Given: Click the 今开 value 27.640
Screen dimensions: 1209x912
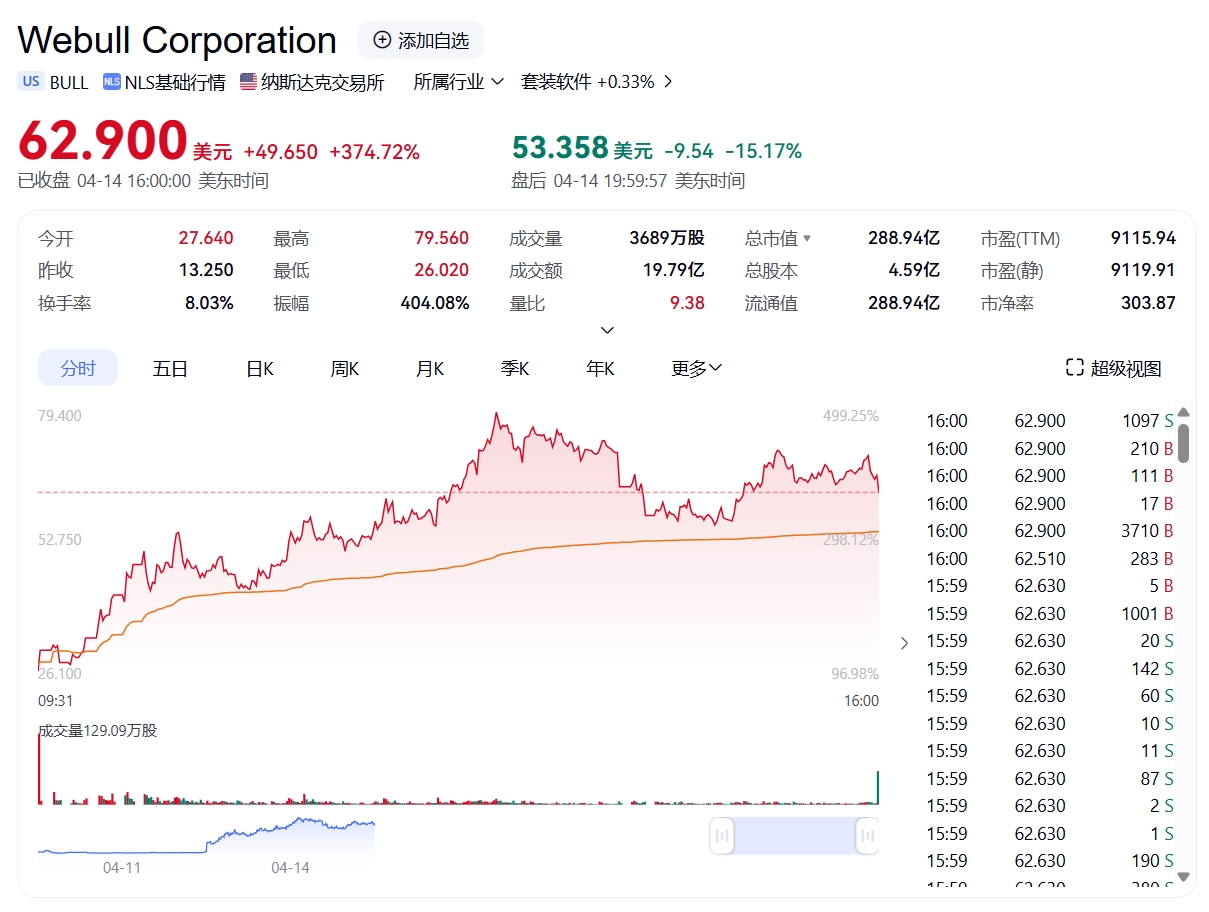Looking at the screenshot, I should (x=206, y=238).
